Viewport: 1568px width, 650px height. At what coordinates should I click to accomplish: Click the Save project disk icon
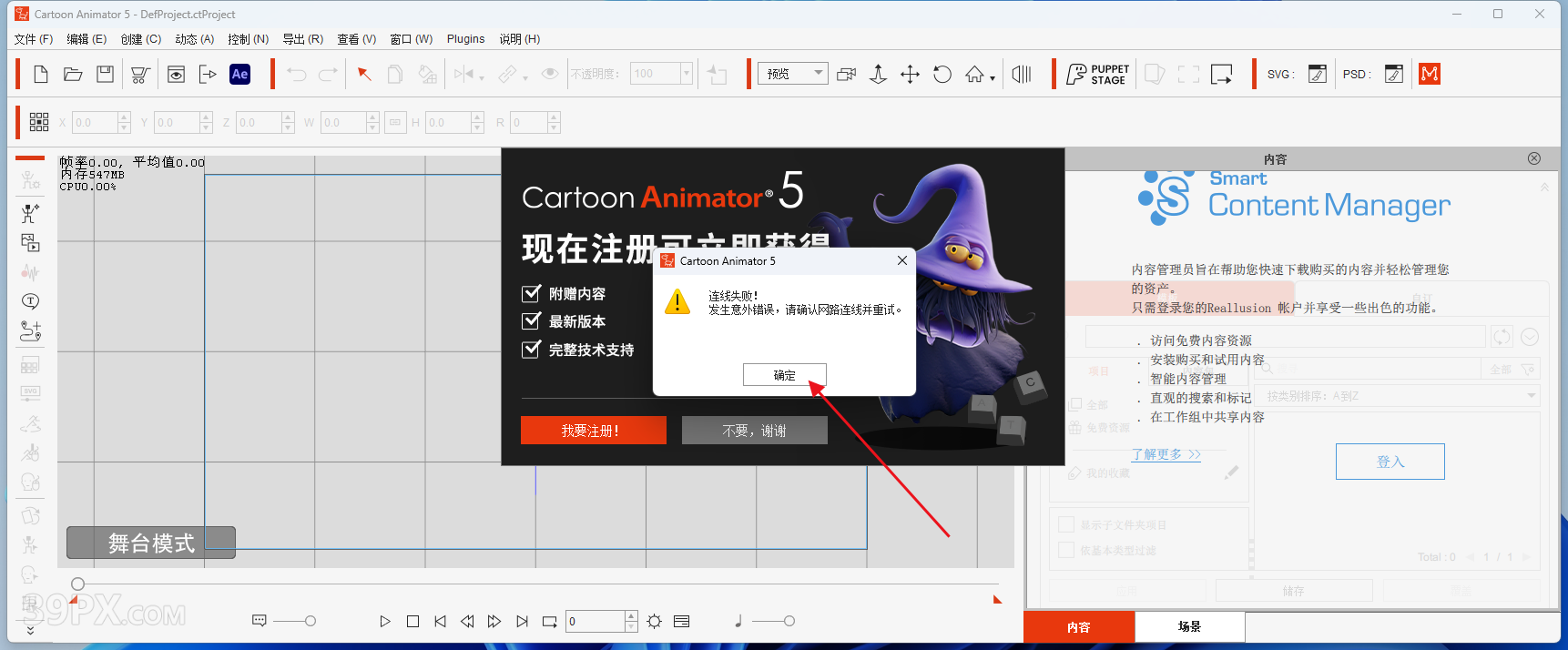[106, 75]
